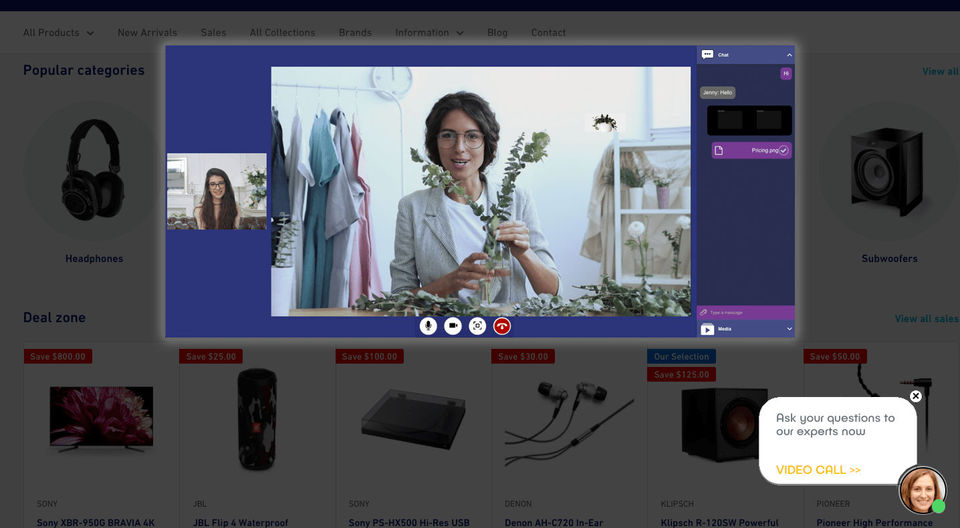Click the Our Selection badge
This screenshot has width=960, height=528.
[681, 356]
